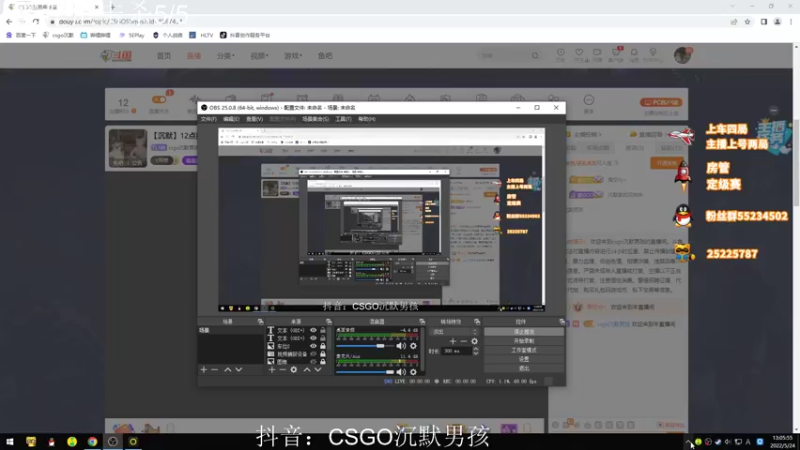Open OBS 文件(F) menu
800x450 pixels.
tap(208, 119)
